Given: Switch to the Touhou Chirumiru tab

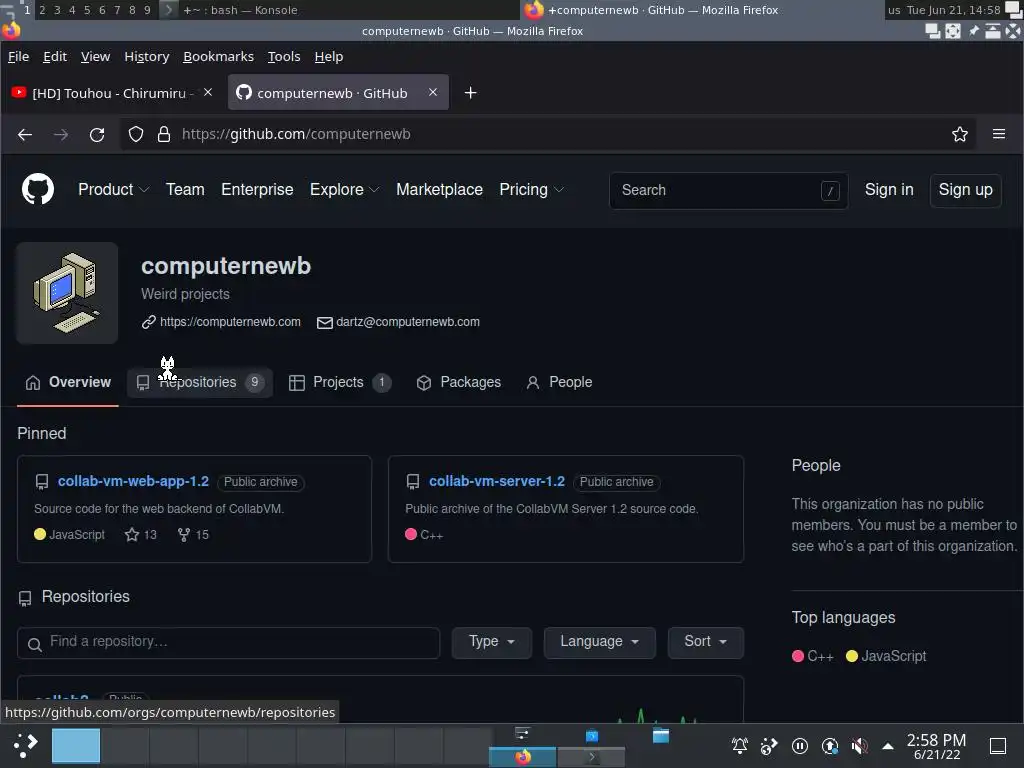Looking at the screenshot, I should pyautogui.click(x=114, y=93).
